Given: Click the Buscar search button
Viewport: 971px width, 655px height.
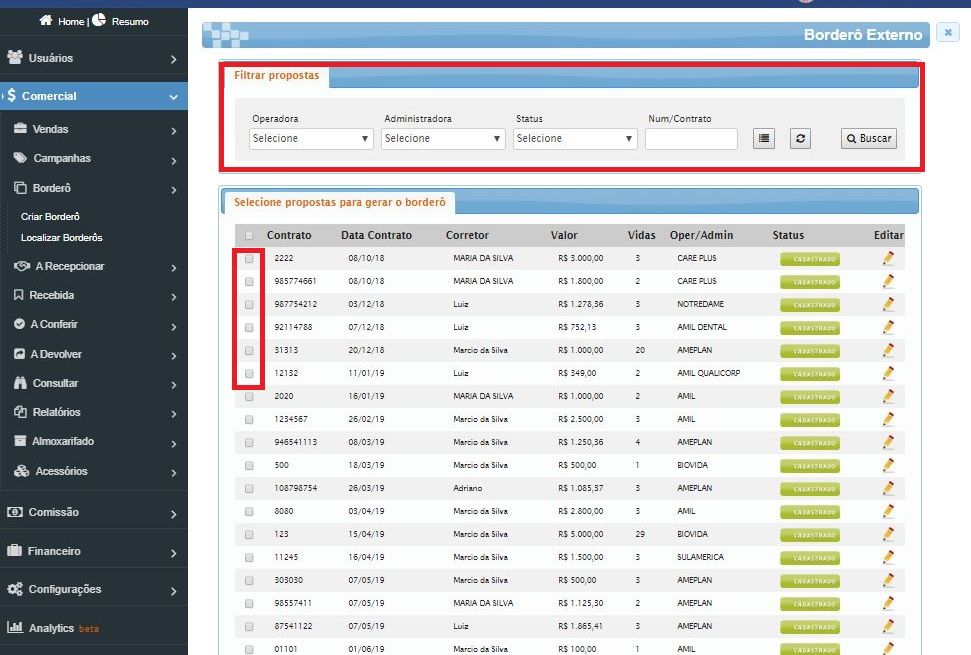Looking at the screenshot, I should [x=869, y=138].
